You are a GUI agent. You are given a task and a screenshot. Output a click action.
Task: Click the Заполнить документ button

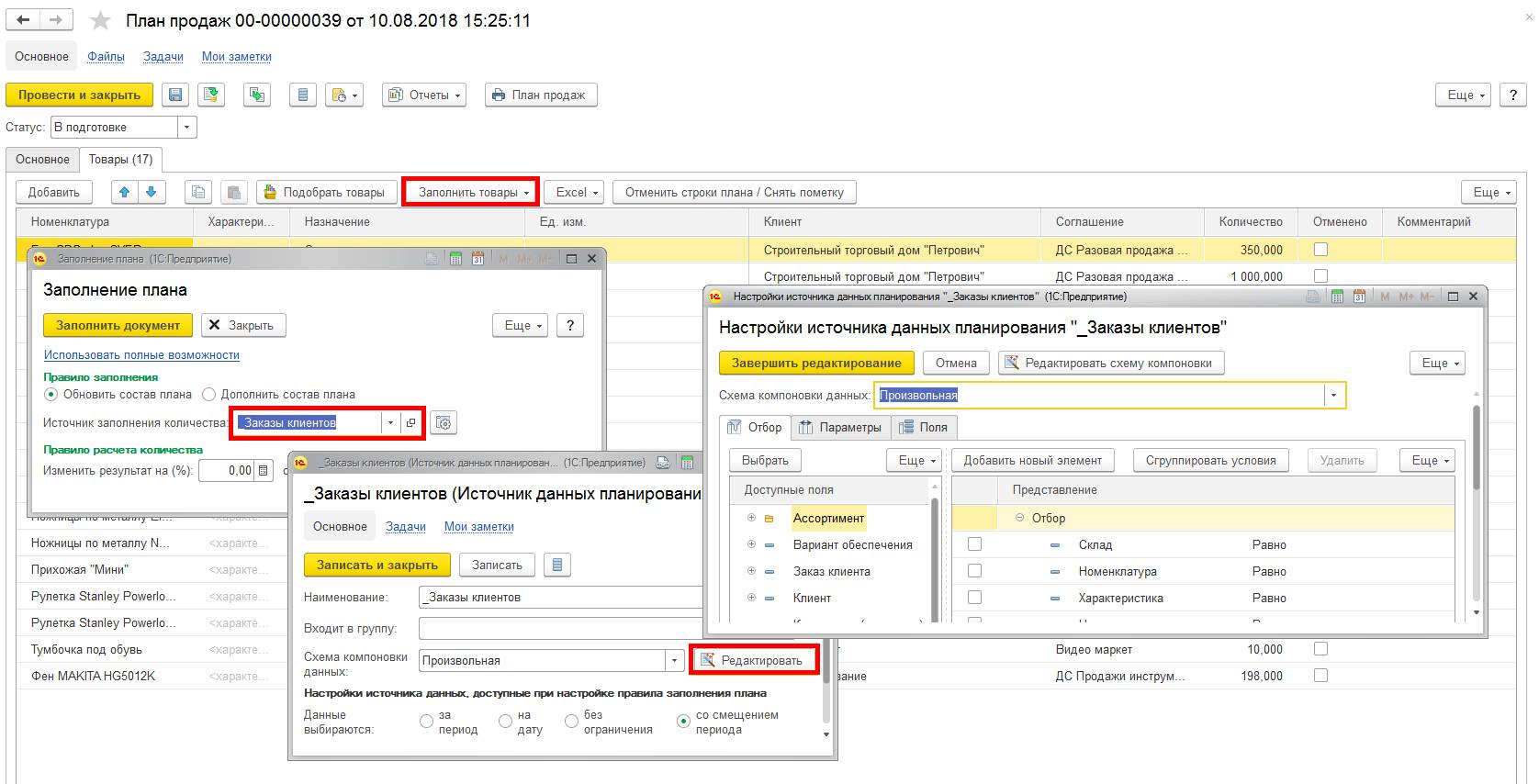(x=118, y=325)
